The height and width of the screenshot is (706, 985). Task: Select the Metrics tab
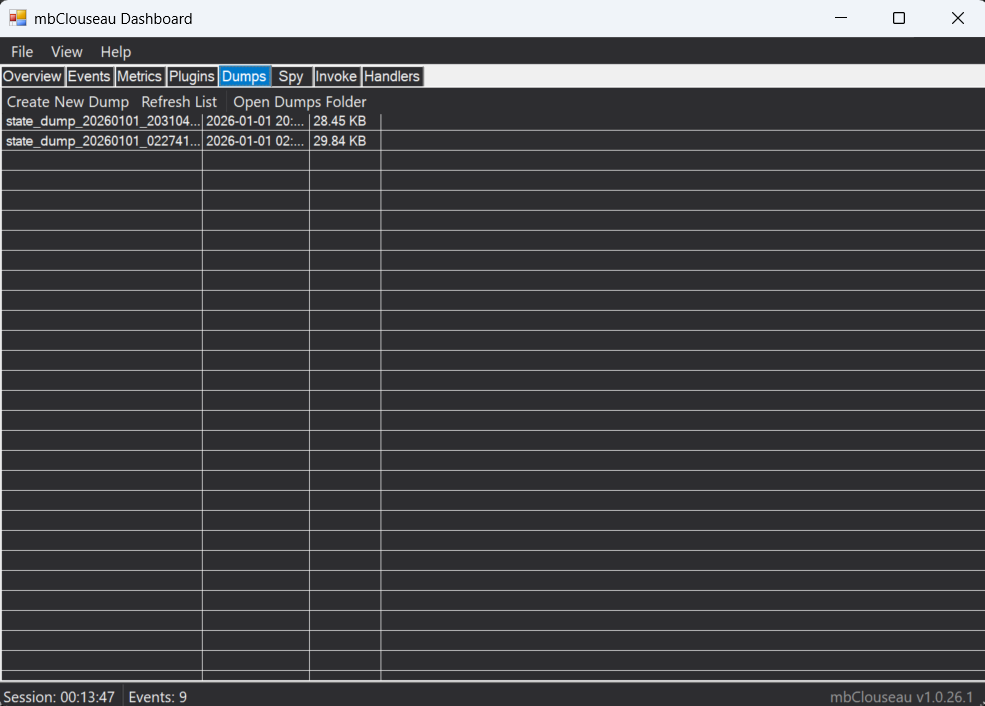pyautogui.click(x=140, y=76)
